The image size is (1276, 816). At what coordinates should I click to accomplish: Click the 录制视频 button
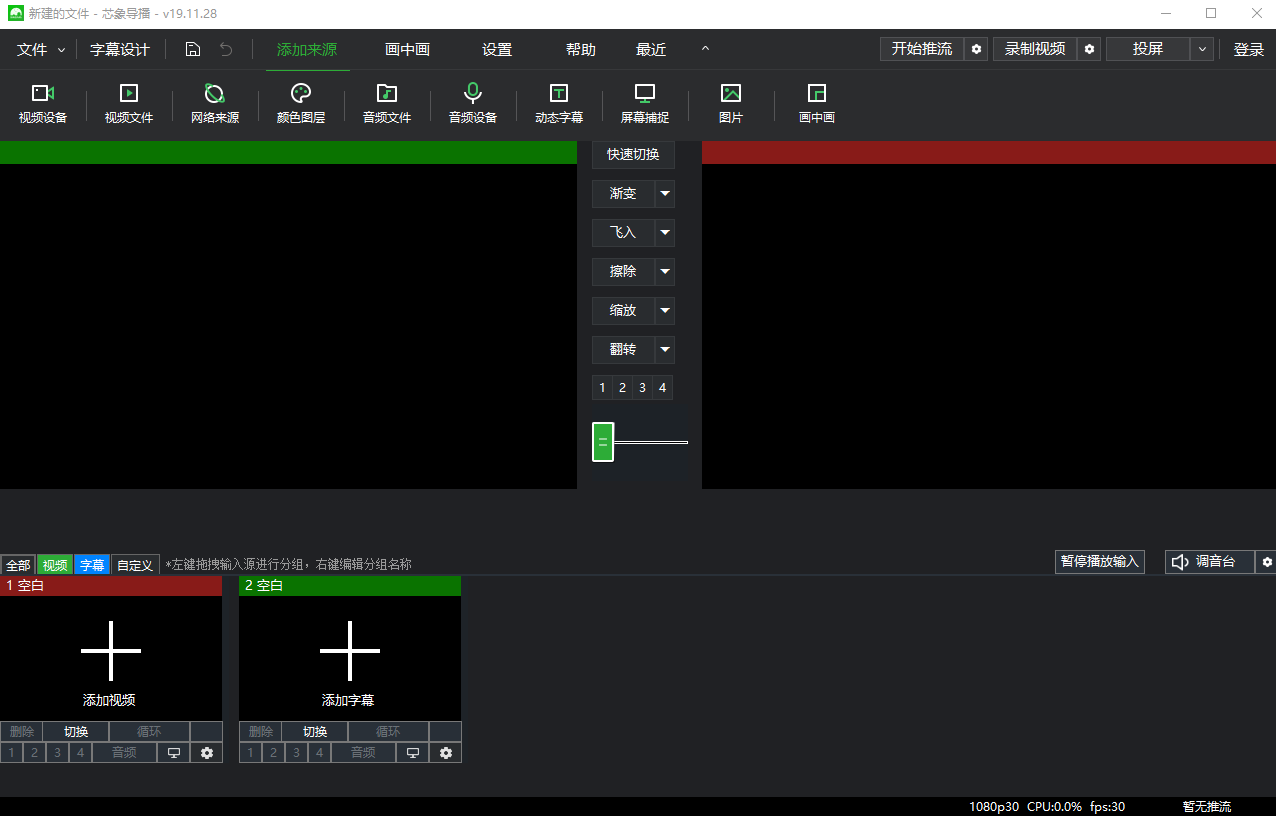[x=1035, y=49]
